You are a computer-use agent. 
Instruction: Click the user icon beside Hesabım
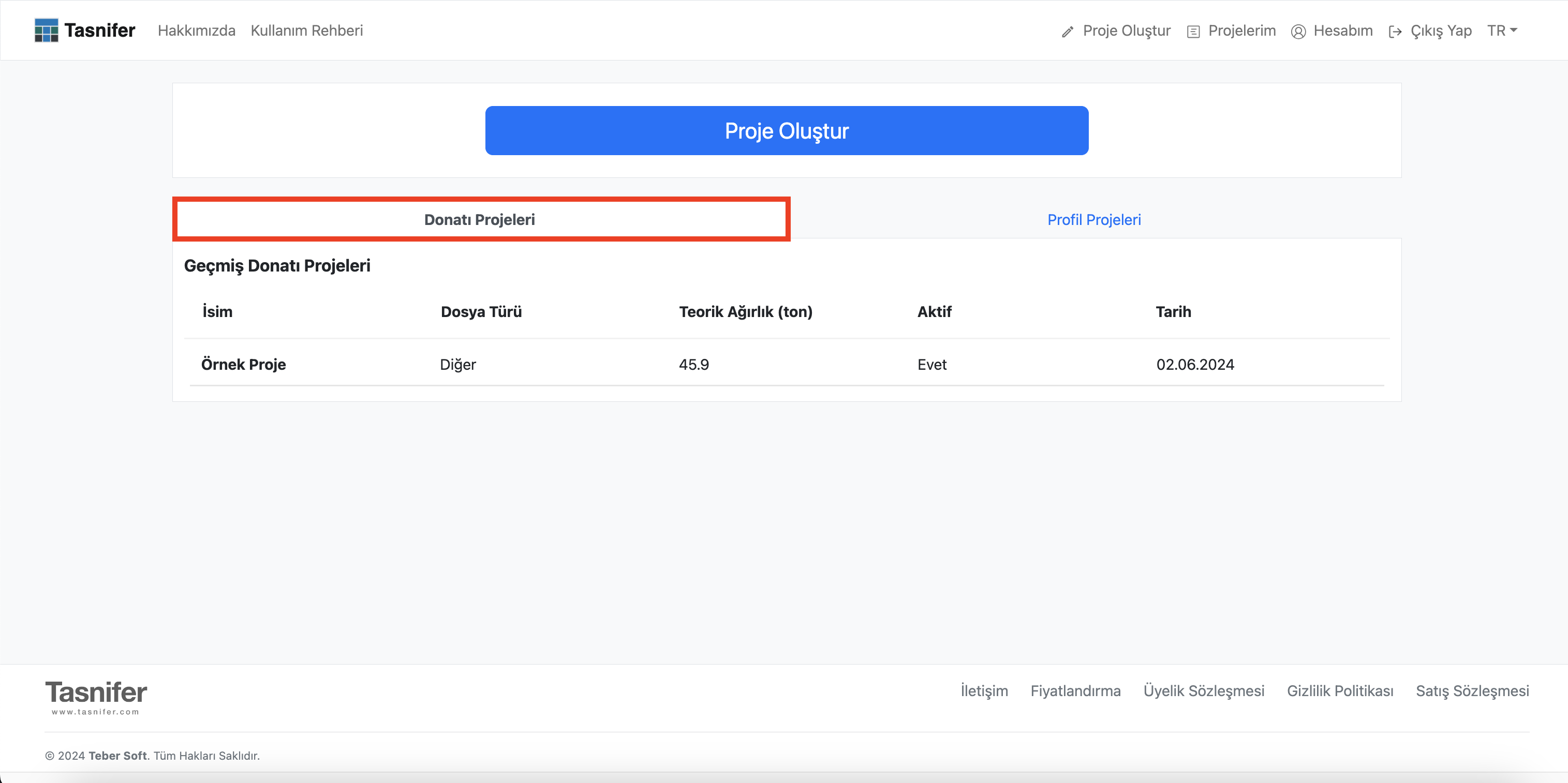[1298, 32]
